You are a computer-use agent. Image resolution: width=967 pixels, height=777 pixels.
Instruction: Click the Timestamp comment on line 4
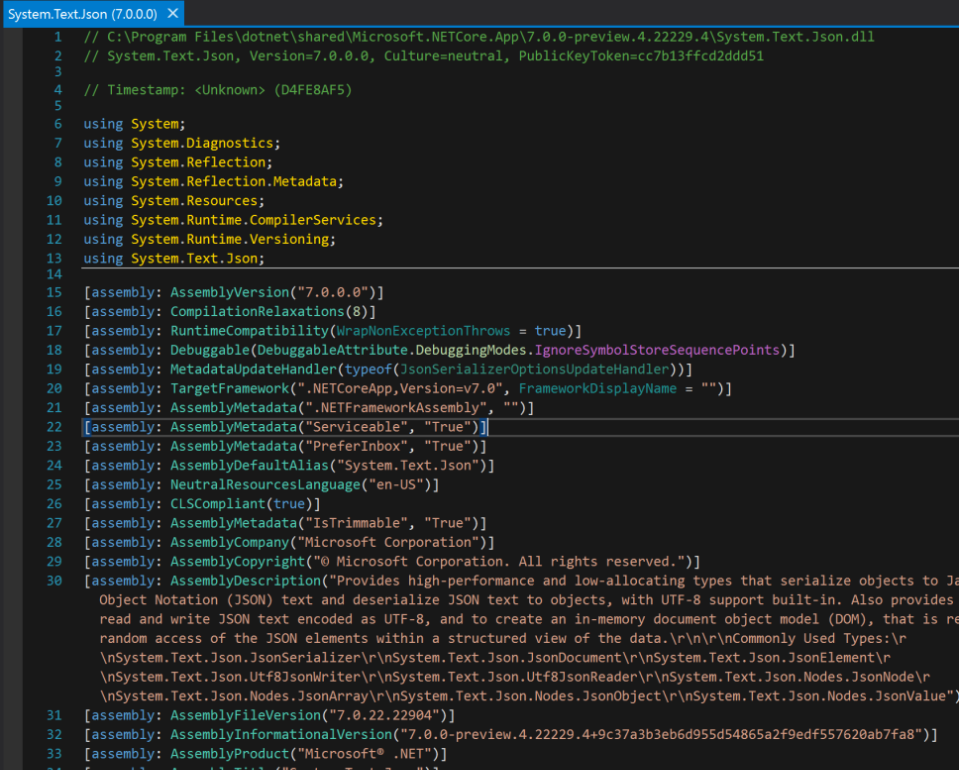(x=219, y=91)
